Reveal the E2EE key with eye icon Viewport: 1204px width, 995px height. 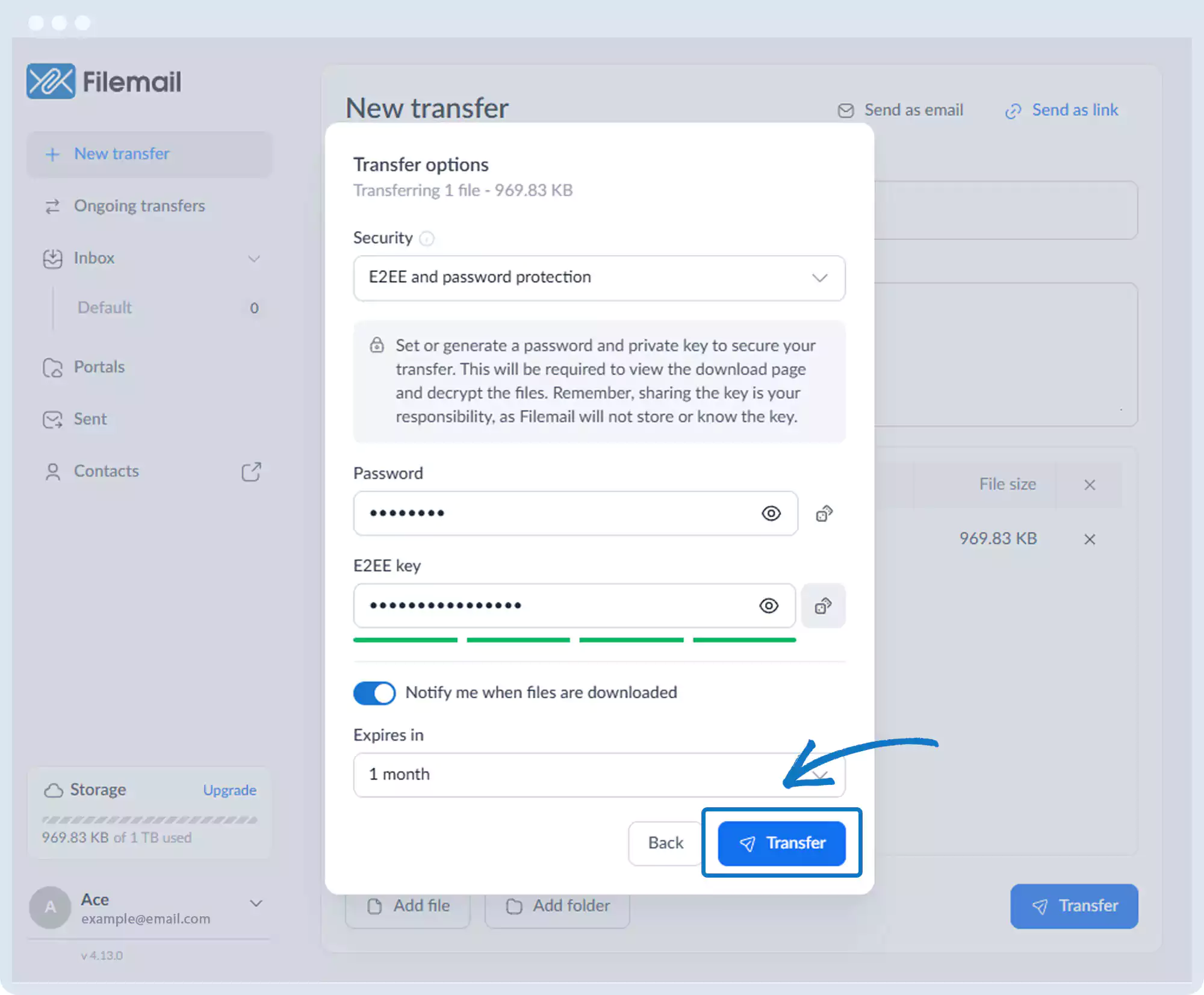769,606
